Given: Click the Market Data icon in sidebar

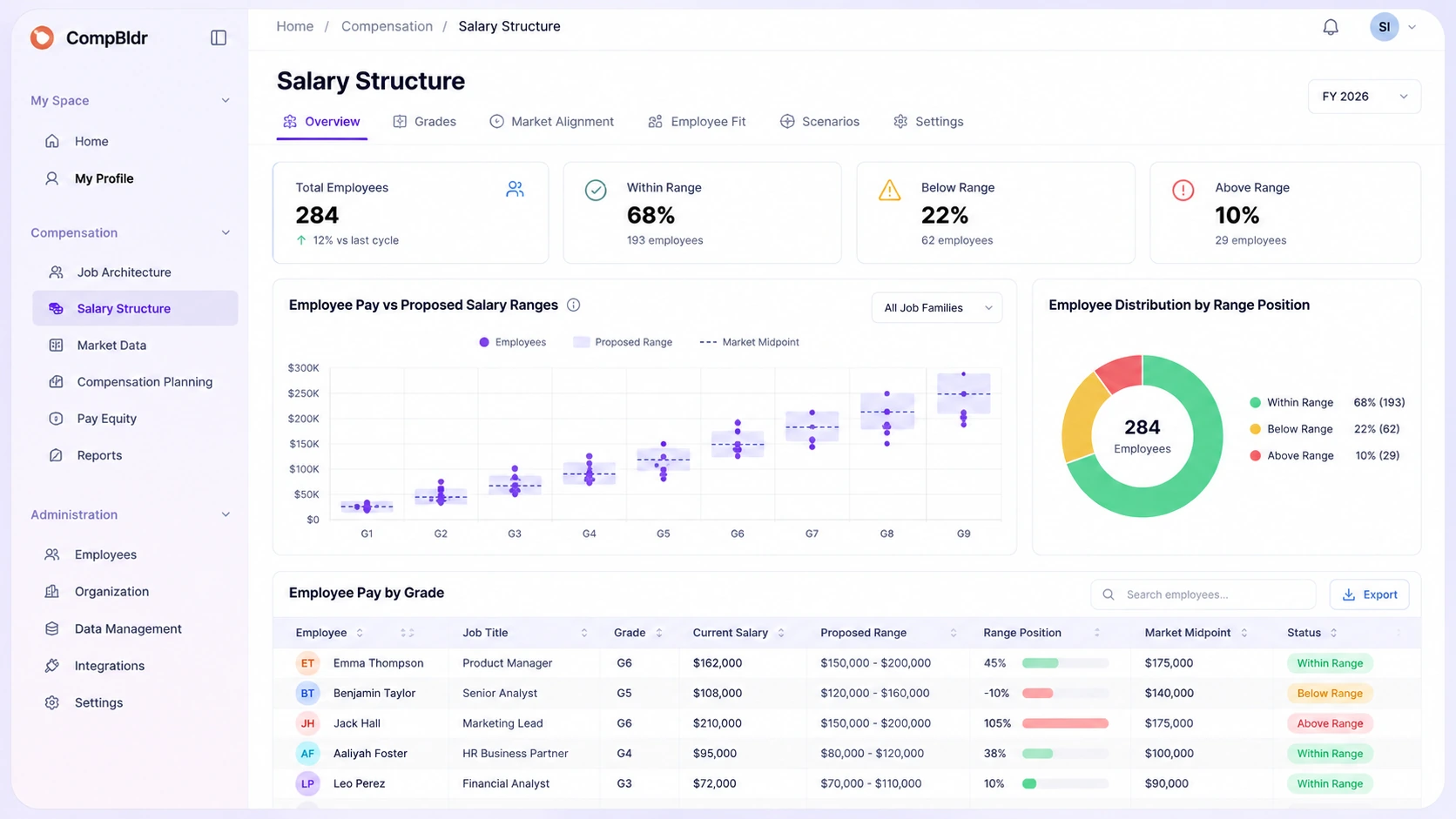Looking at the screenshot, I should (x=56, y=346).
